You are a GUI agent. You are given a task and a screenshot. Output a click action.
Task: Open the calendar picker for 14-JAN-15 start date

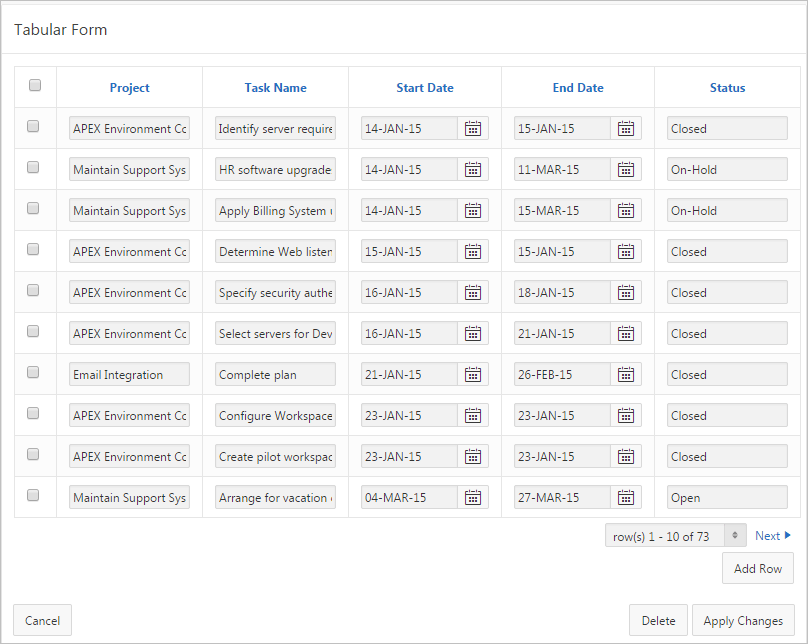pos(472,128)
